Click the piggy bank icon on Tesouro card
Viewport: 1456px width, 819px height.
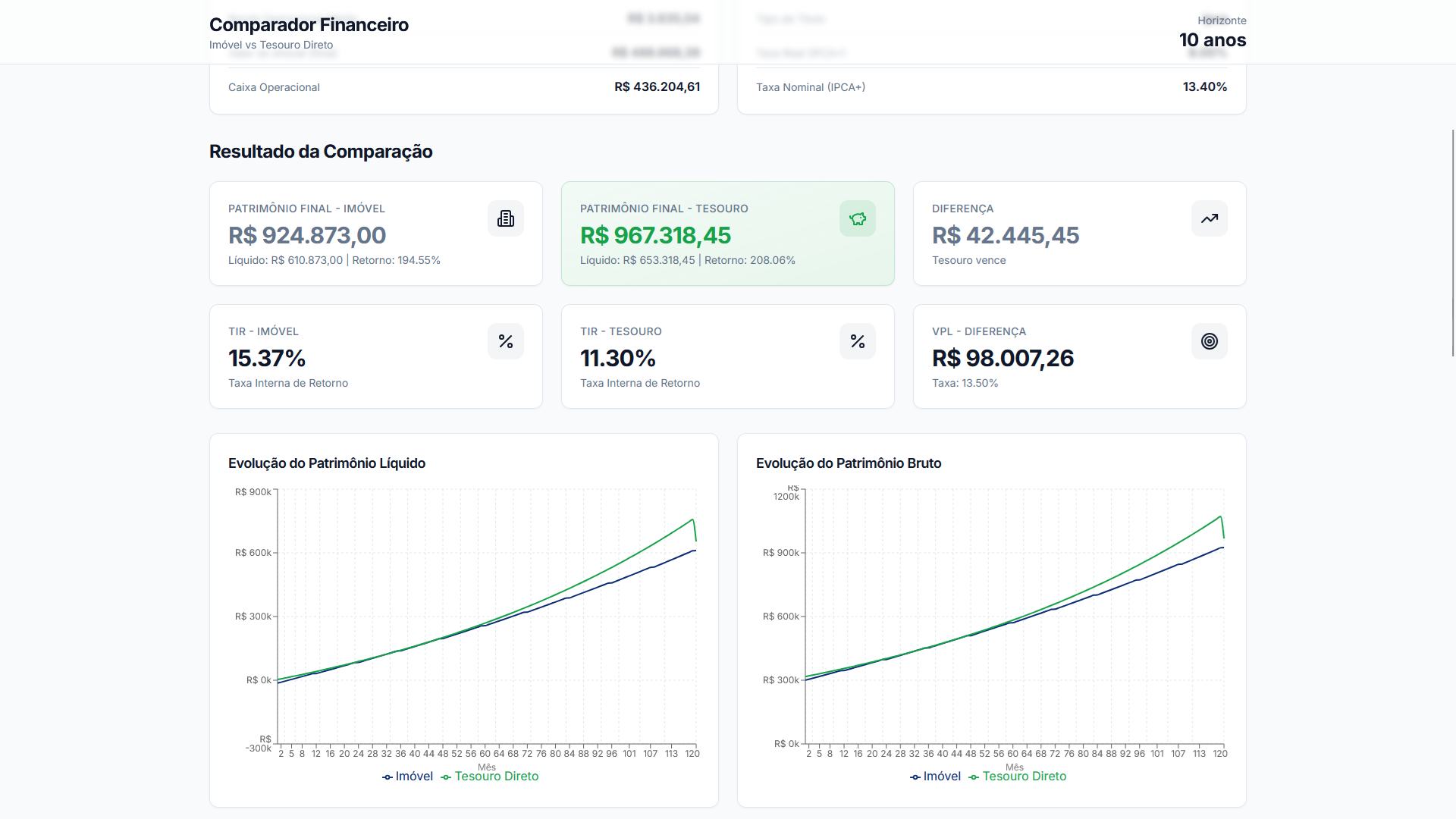[x=858, y=218]
